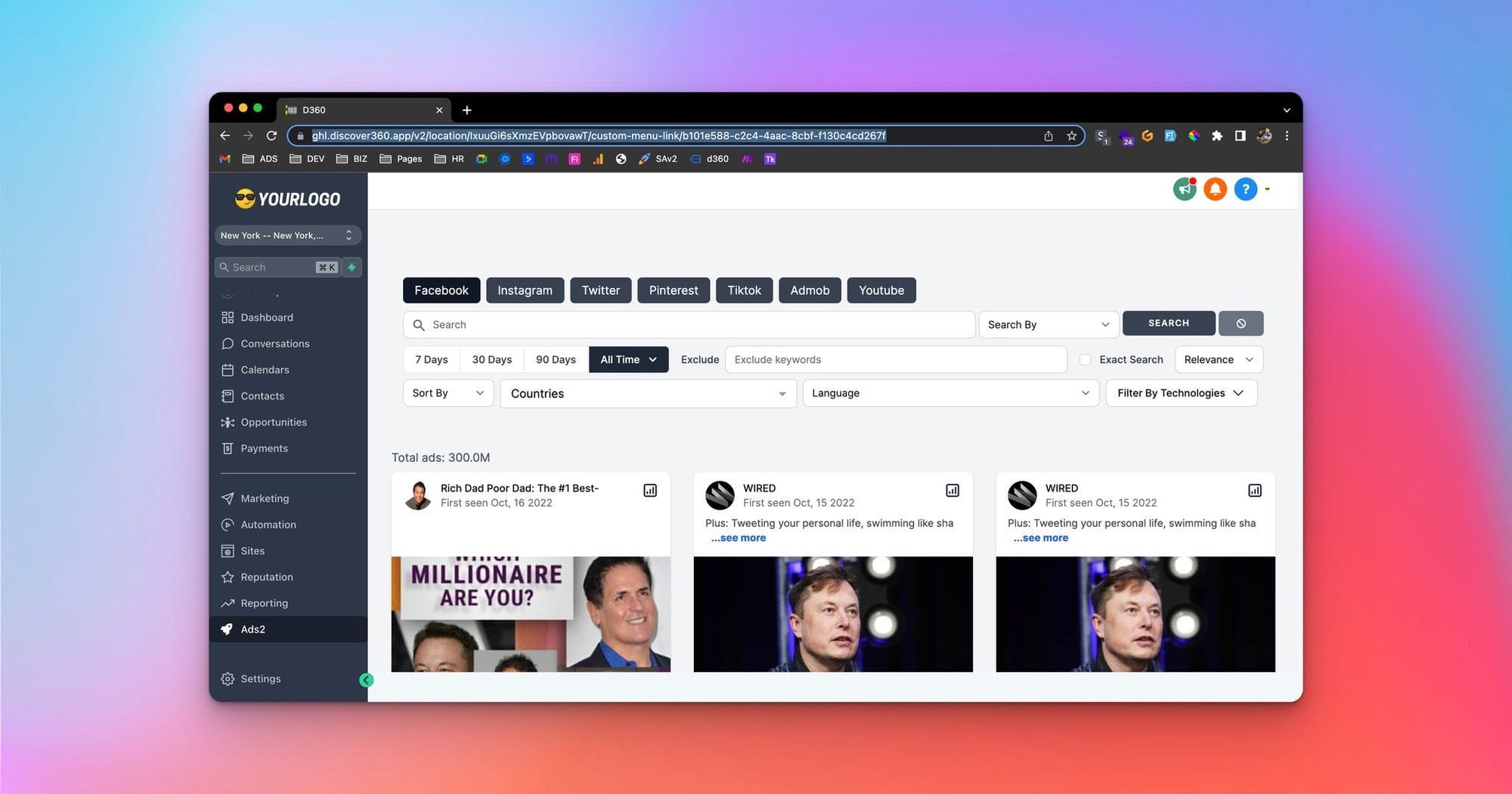Select the Tiktok platform tab
The width and height of the screenshot is (1512, 794).
pyautogui.click(x=744, y=290)
